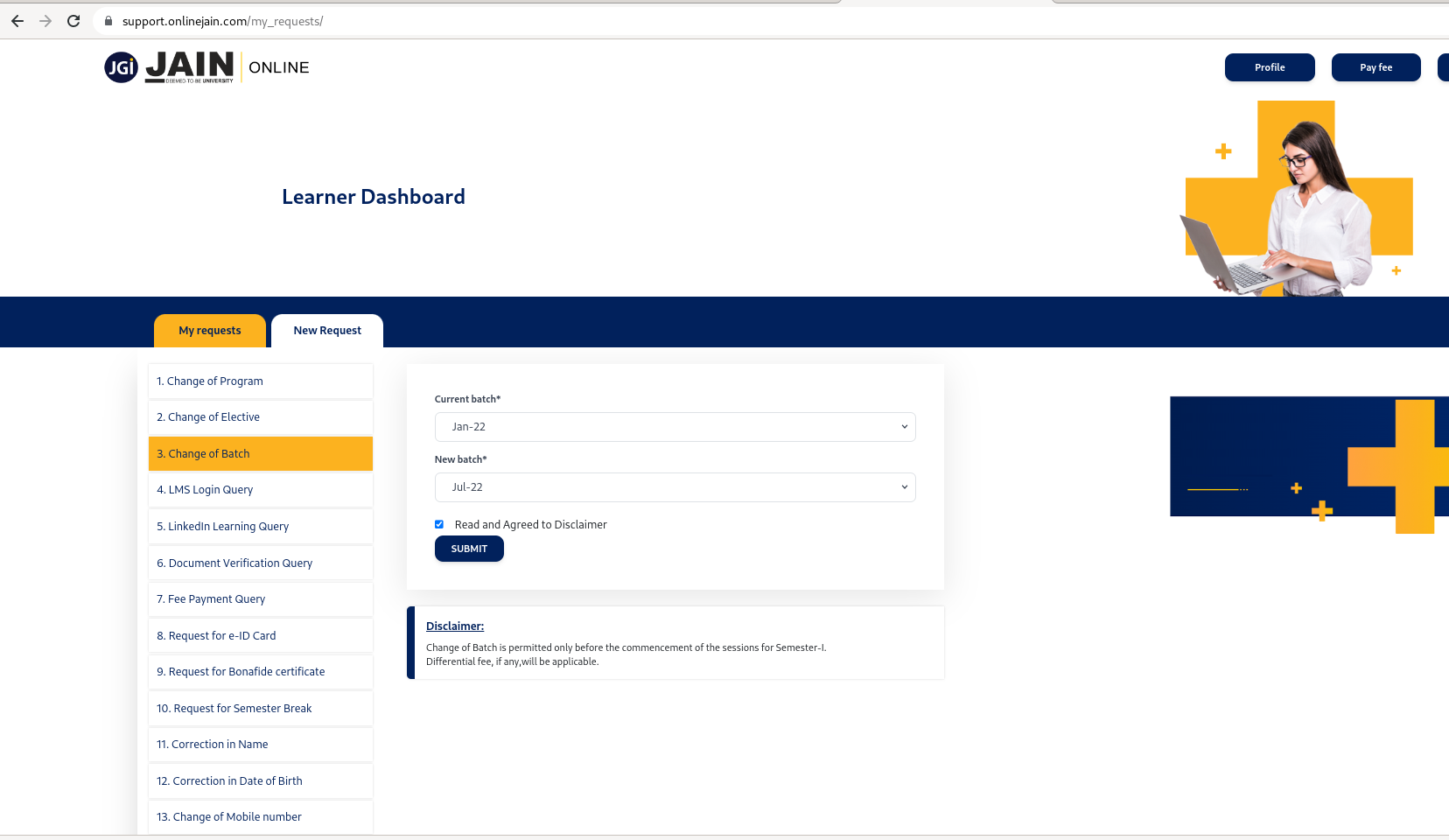Select the browser address bar URL
The width and height of the screenshot is (1449, 840).
click(222, 21)
